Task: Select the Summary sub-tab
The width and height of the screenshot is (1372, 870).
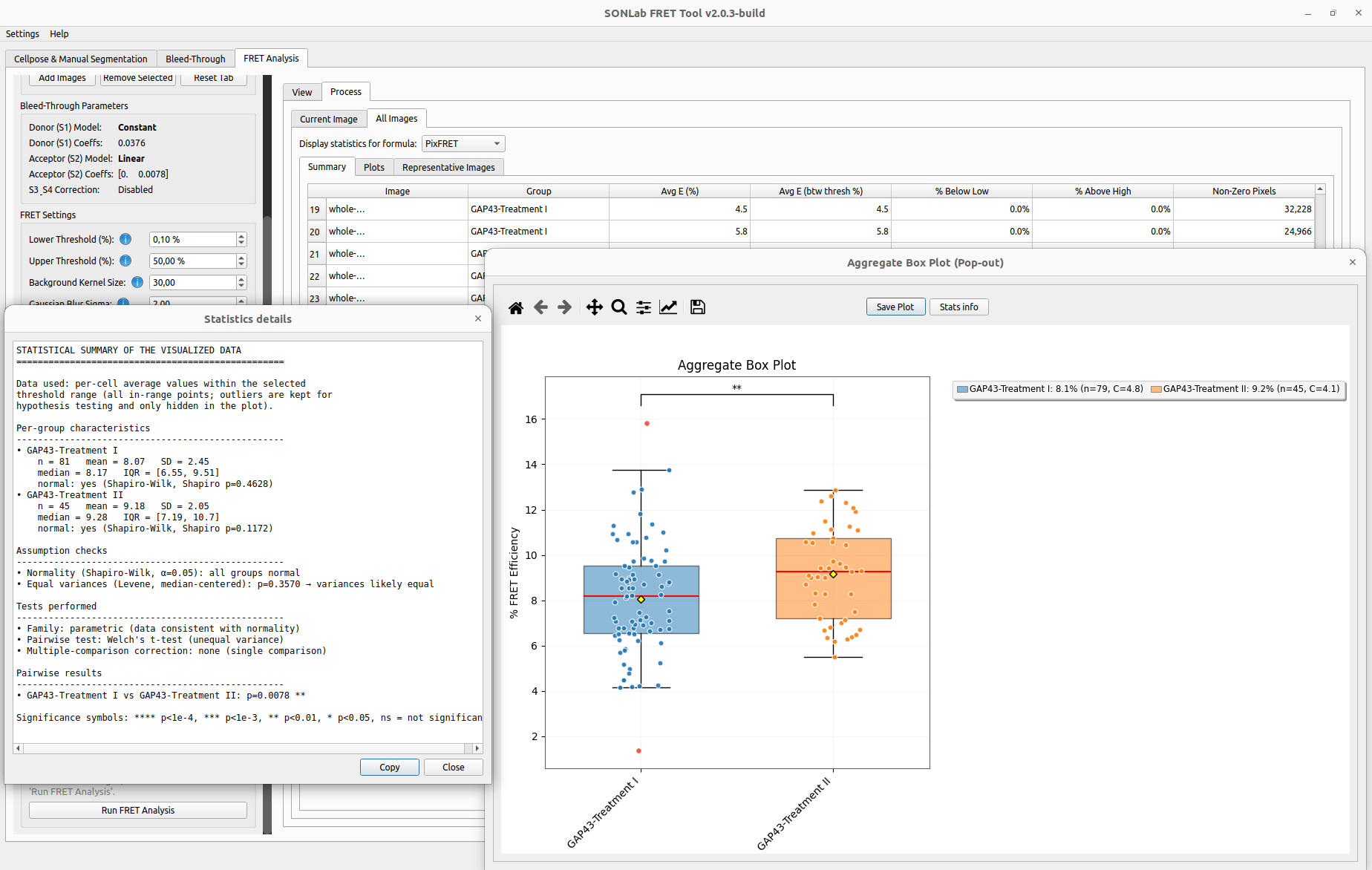Action: (327, 166)
